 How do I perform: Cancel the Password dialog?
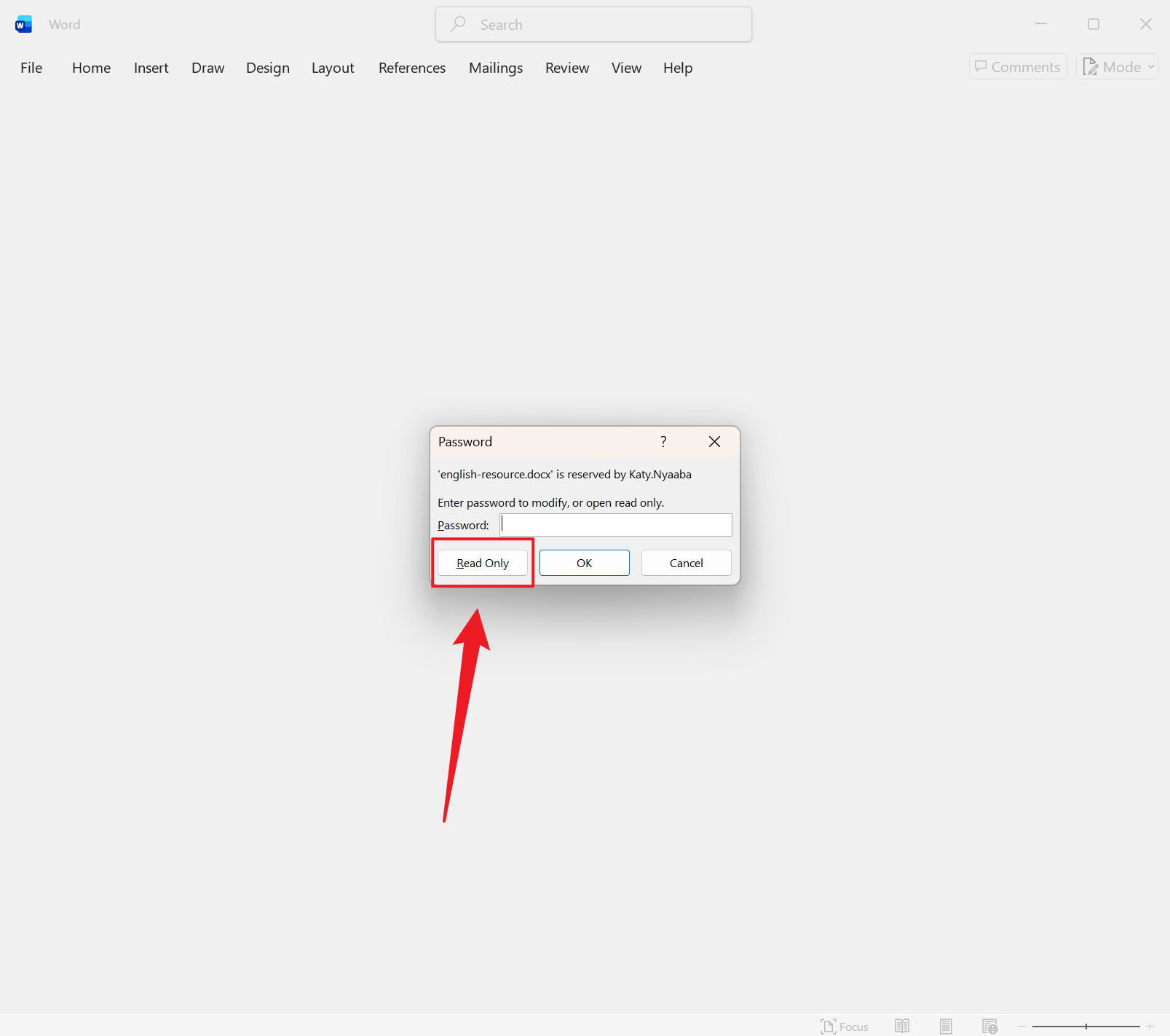tap(685, 562)
